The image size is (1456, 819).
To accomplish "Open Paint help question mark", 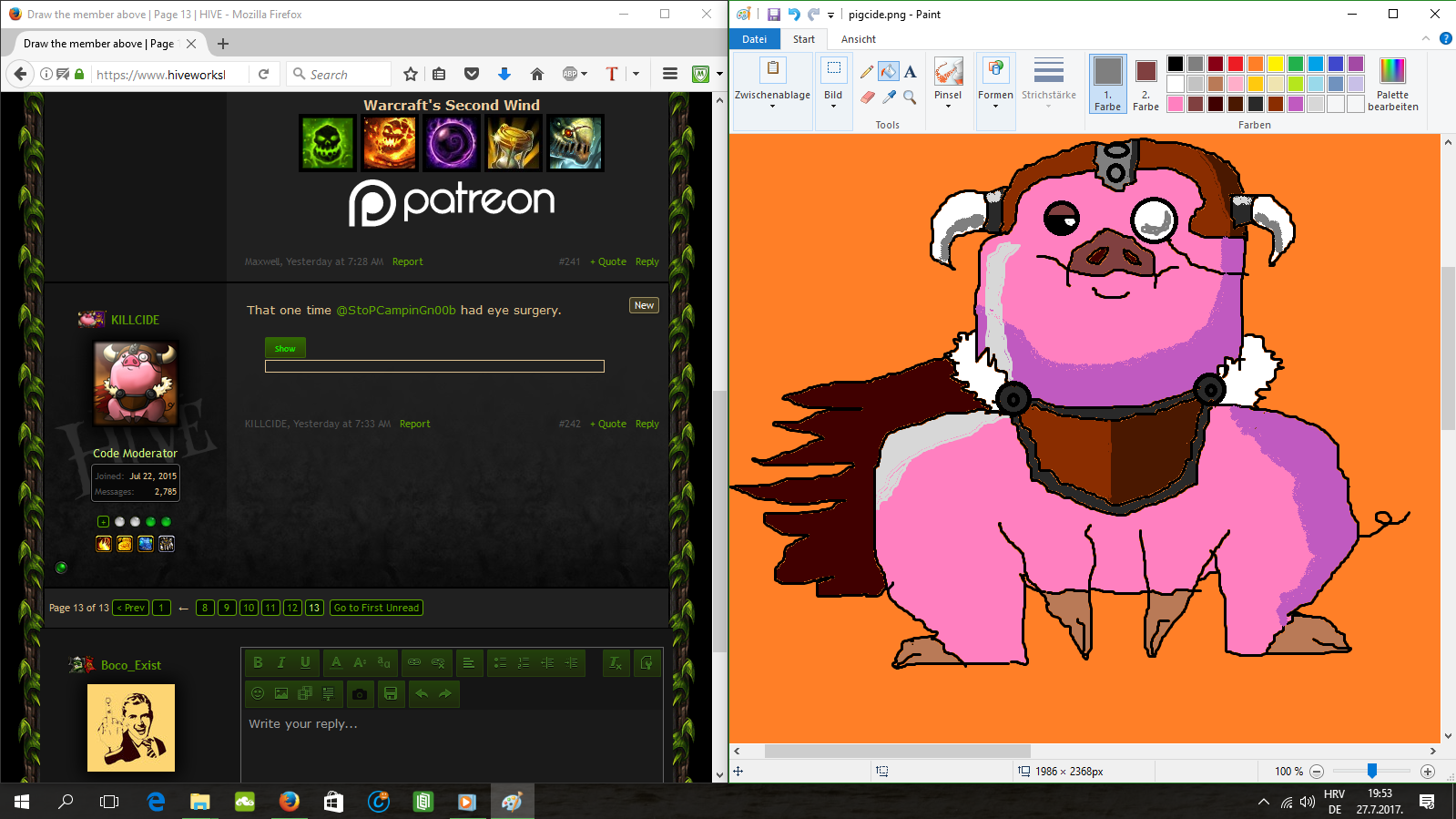I will tap(1445, 38).
